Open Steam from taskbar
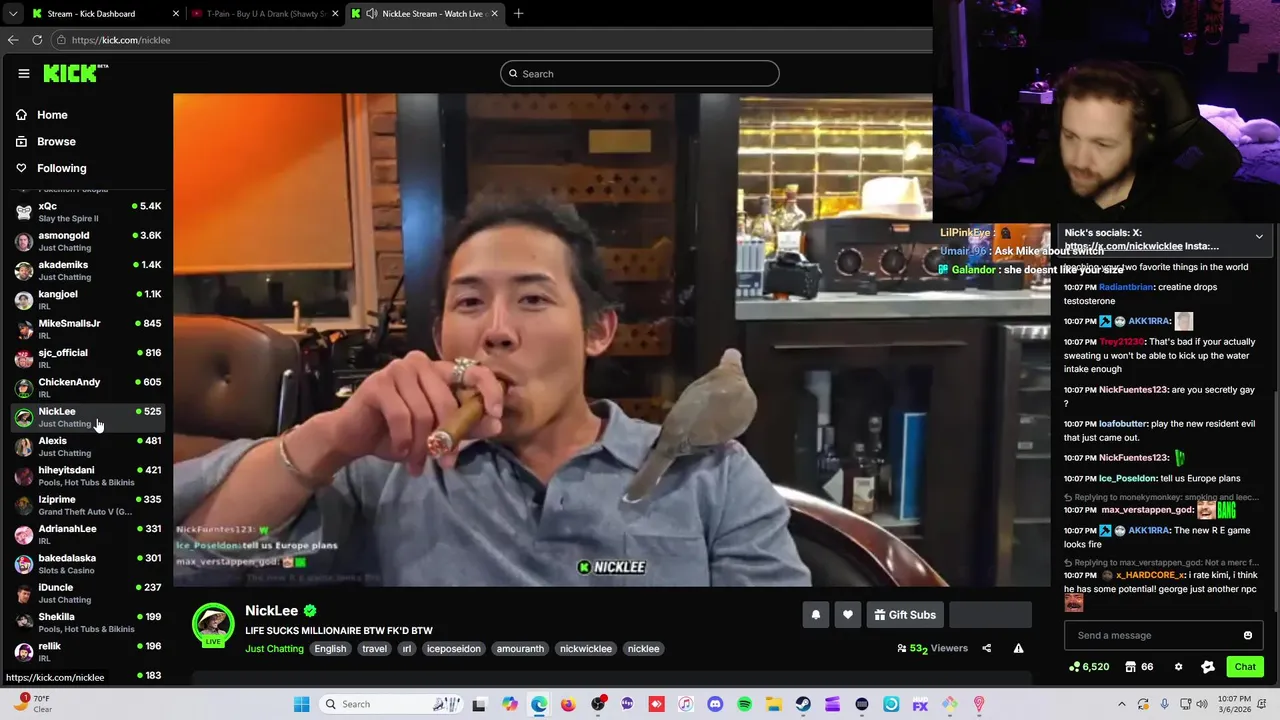Image resolution: width=1280 pixels, height=720 pixels. [803, 704]
